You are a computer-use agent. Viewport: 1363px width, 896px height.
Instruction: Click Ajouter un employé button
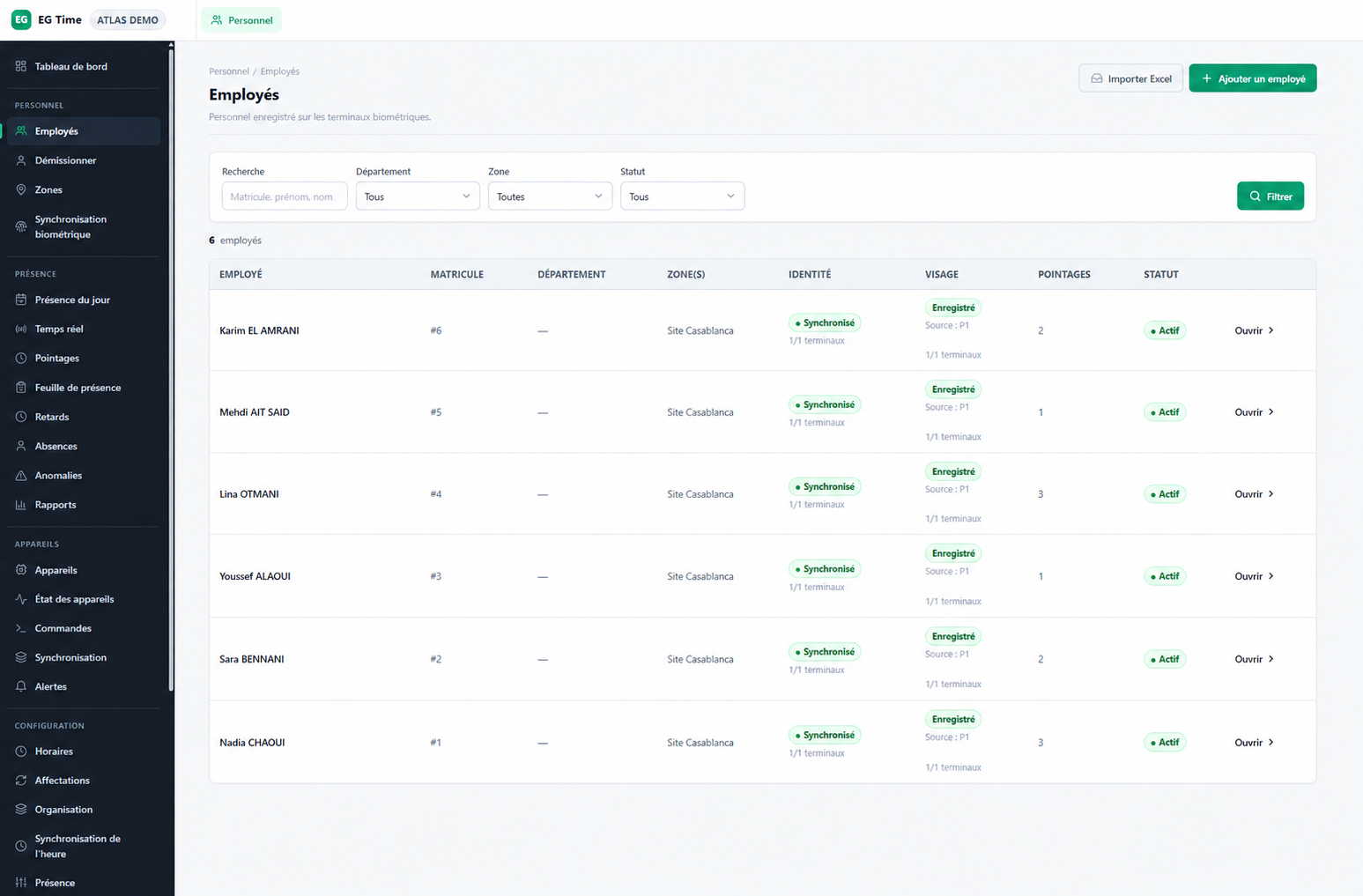(1252, 78)
